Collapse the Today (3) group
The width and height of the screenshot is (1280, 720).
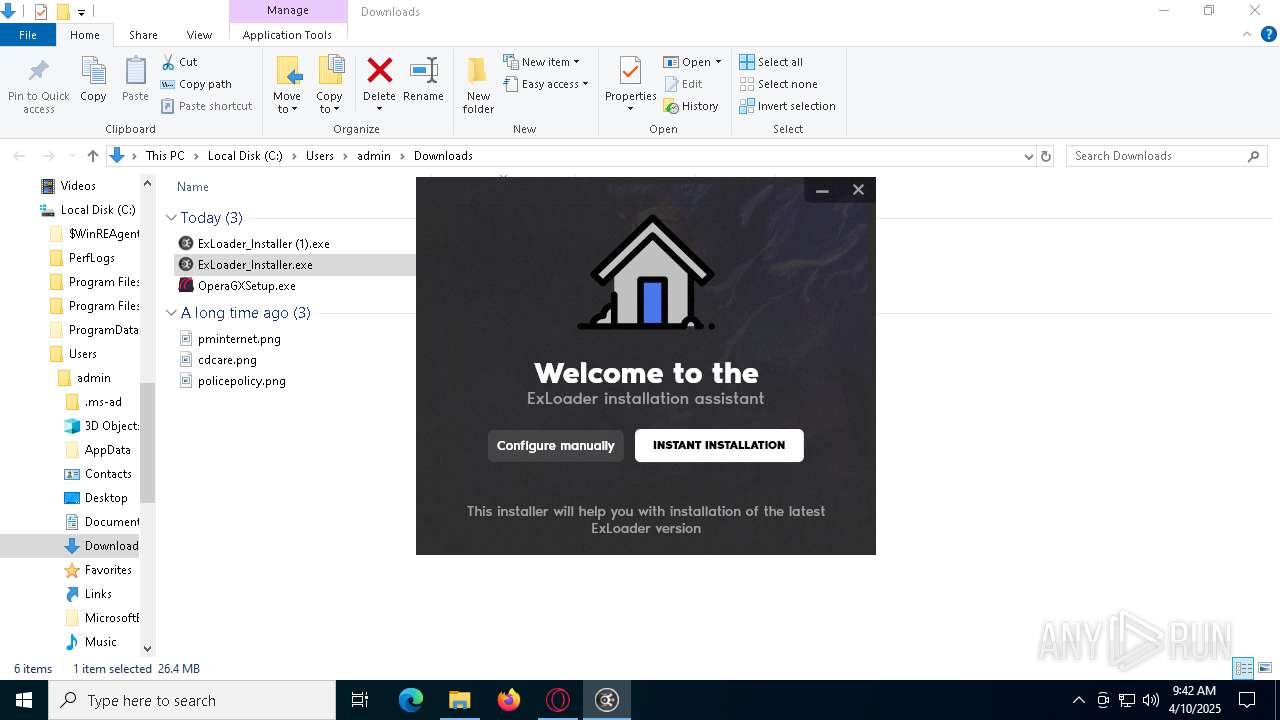171,218
